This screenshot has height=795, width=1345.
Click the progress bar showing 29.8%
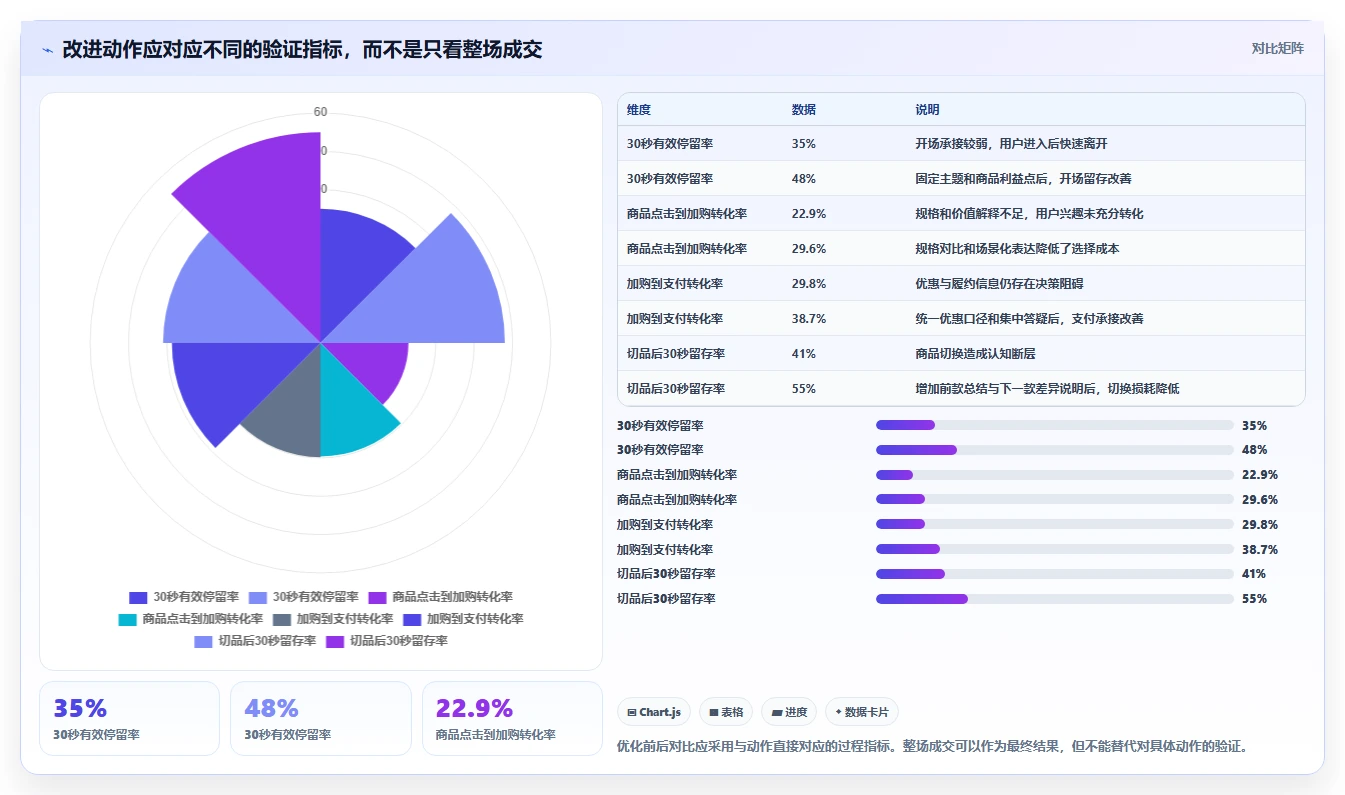(1054, 524)
